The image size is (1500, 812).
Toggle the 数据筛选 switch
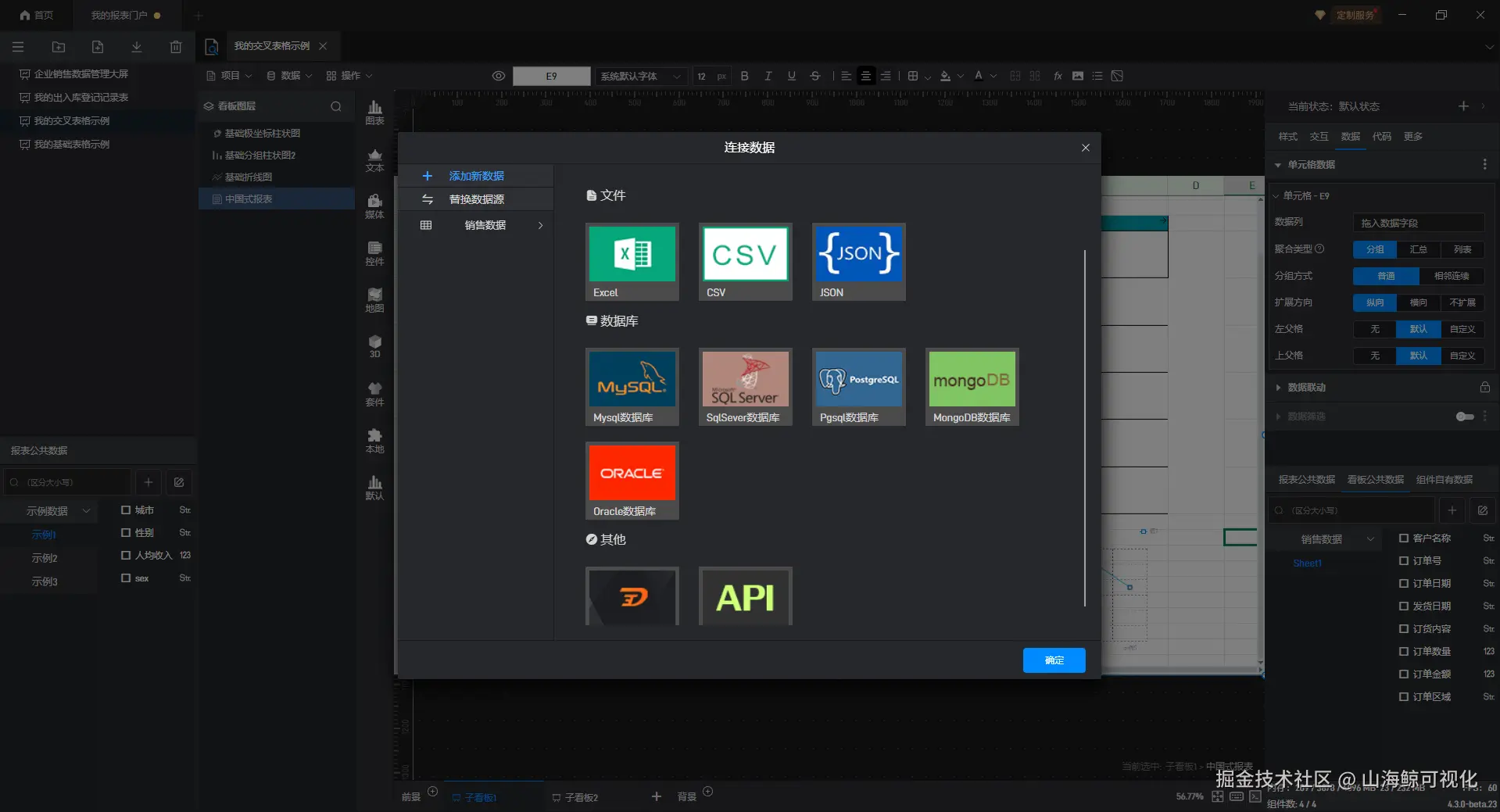(1465, 417)
